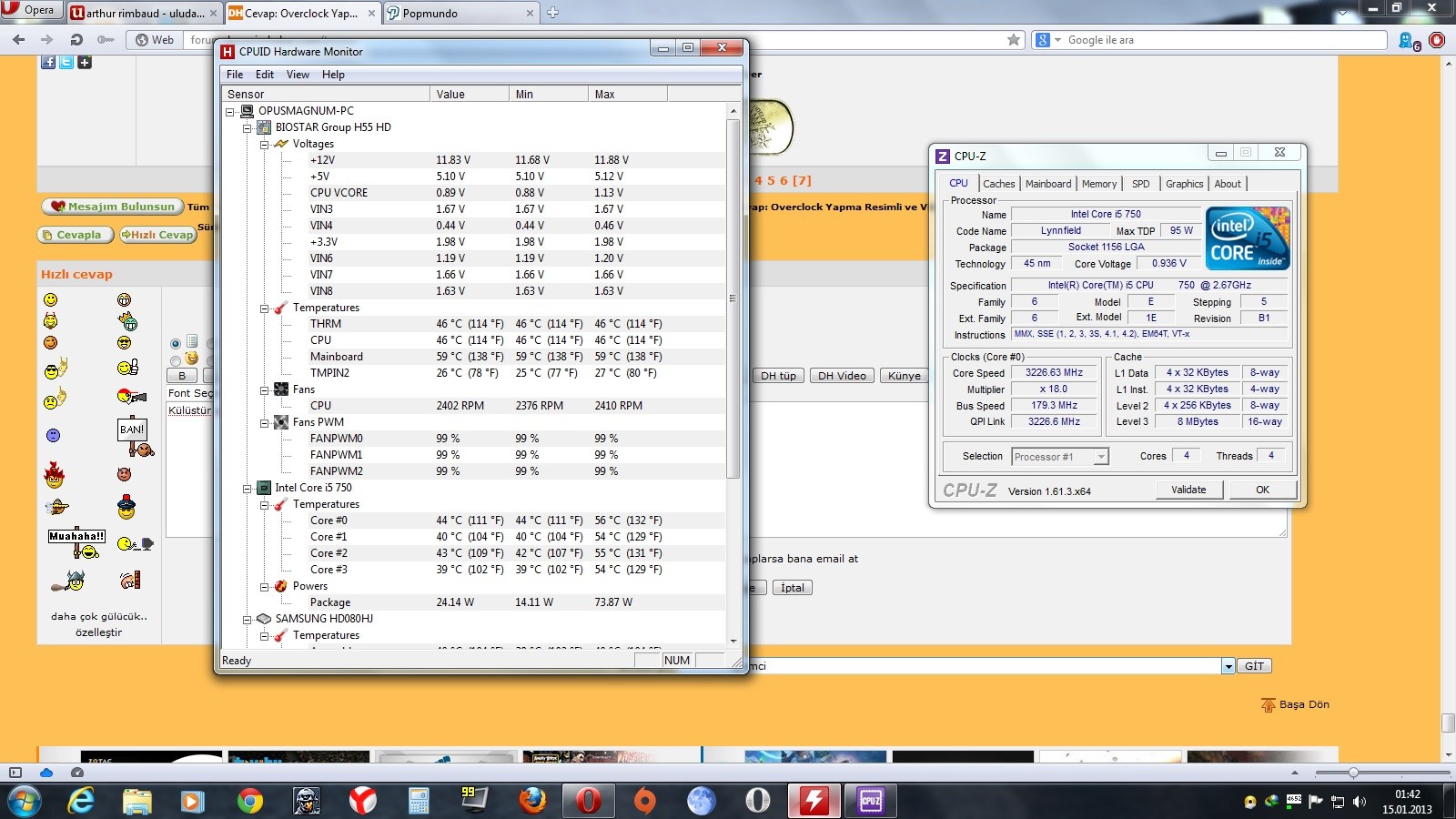Collapse the SAMSUNG HD080HJ node

click(x=247, y=620)
